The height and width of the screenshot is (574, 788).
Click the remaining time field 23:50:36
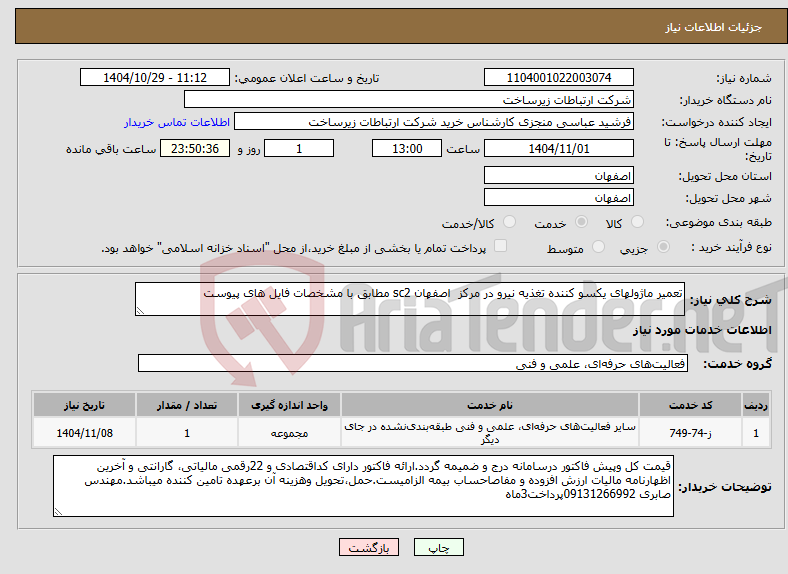[x=195, y=149]
